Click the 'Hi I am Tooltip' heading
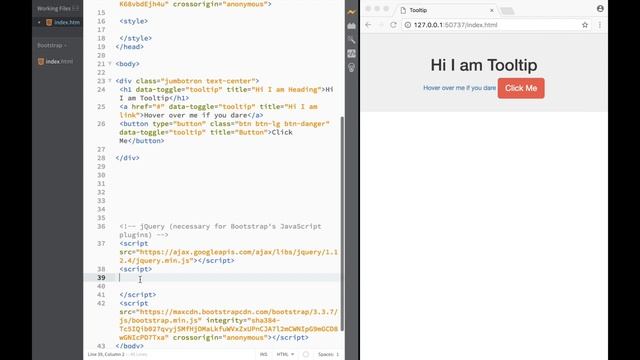 click(484, 65)
